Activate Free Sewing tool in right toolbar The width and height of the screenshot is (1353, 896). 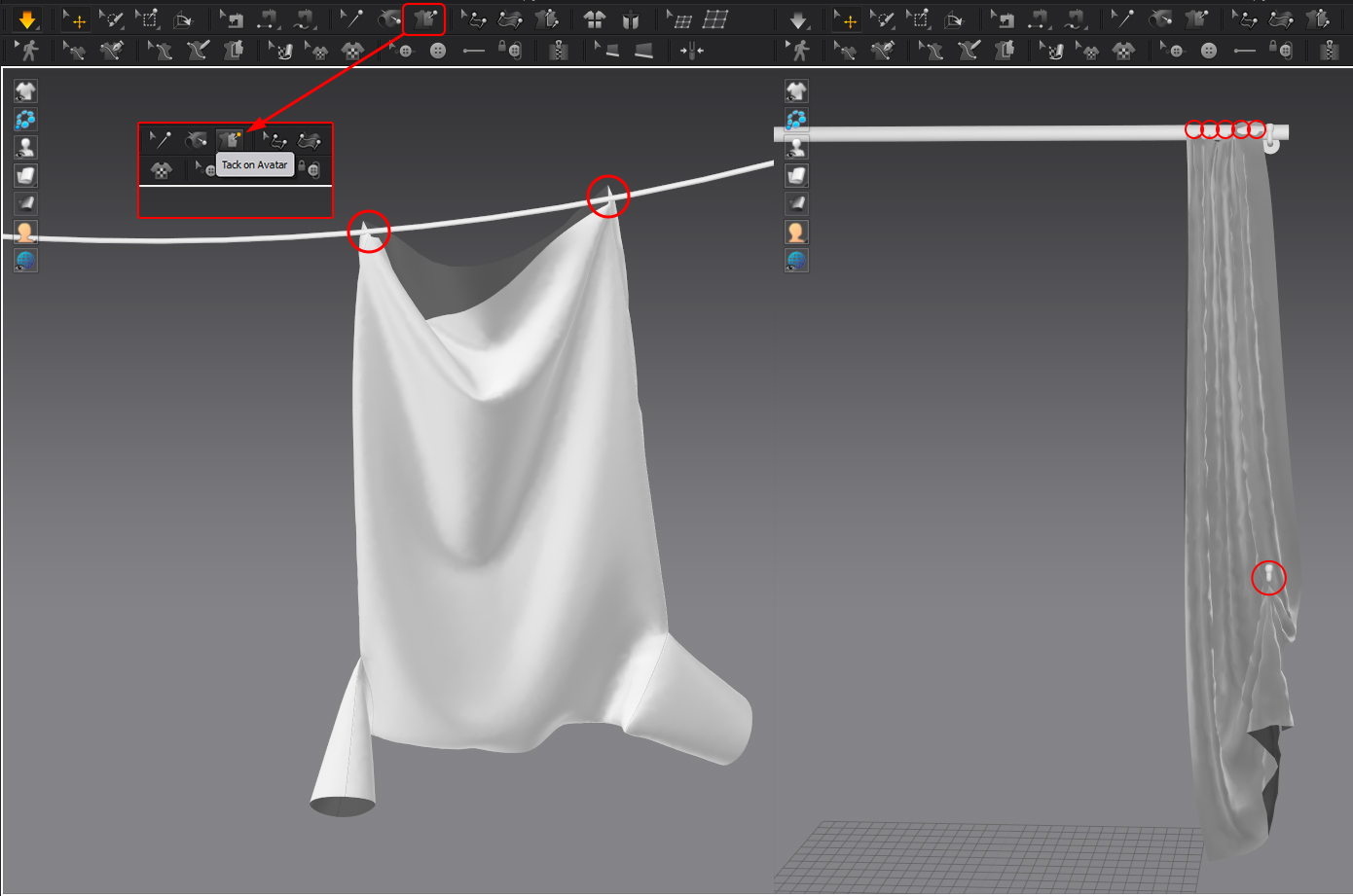(1076, 18)
